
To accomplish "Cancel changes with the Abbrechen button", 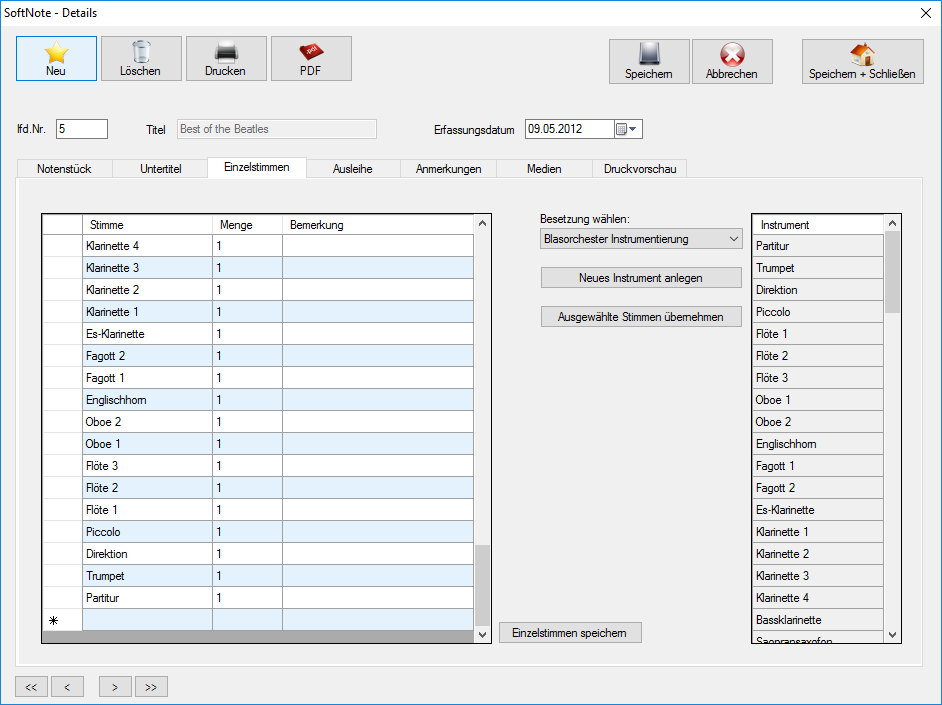I will (x=732, y=61).
